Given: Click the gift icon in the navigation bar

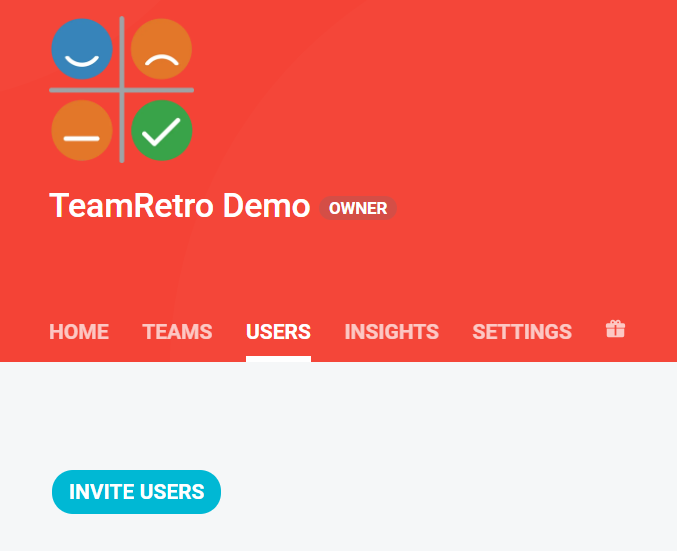Looking at the screenshot, I should pyautogui.click(x=615, y=329).
